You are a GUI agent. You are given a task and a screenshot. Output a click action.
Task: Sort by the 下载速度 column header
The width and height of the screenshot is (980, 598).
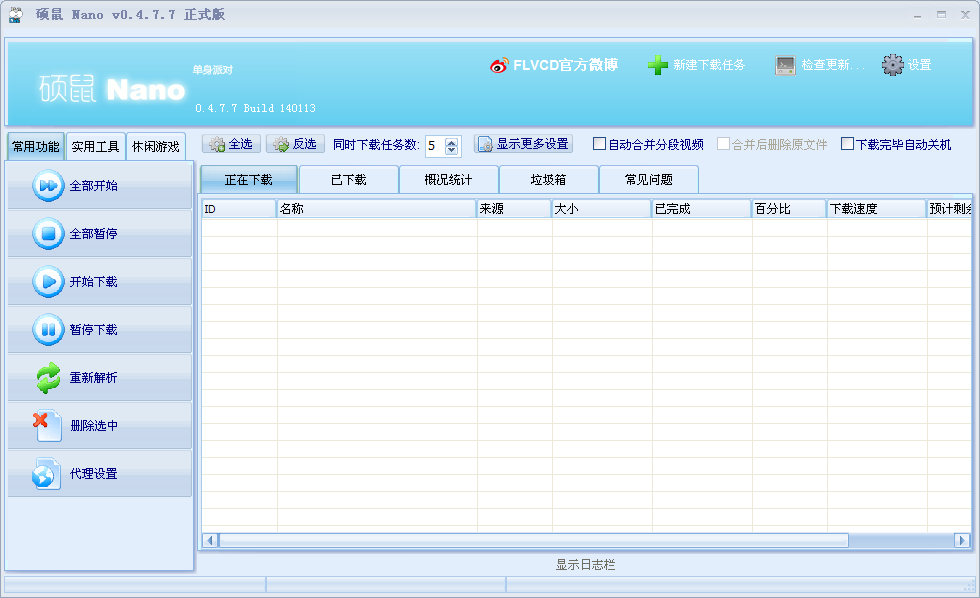[x=876, y=209]
